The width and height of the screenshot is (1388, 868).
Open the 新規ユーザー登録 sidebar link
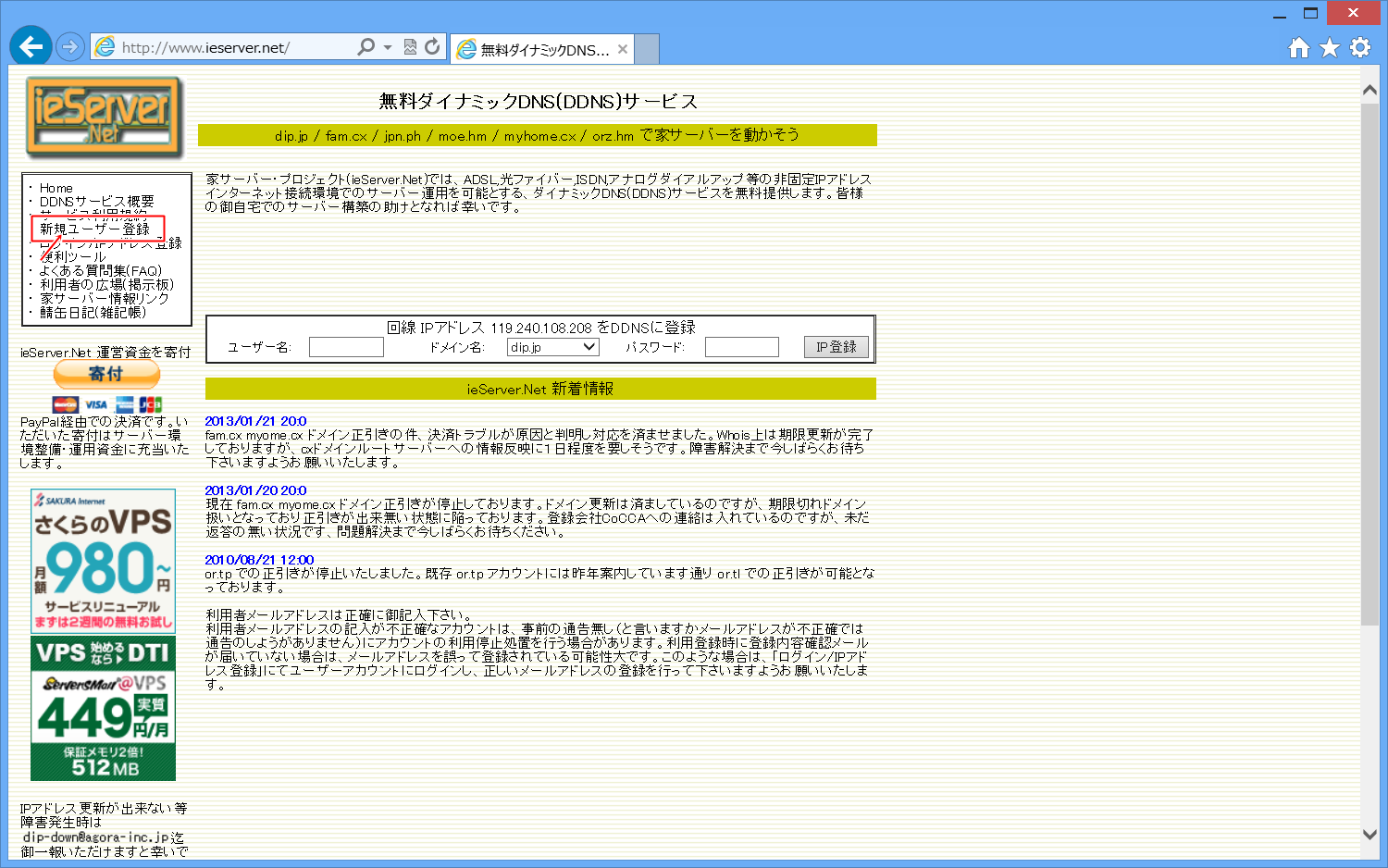[96, 228]
